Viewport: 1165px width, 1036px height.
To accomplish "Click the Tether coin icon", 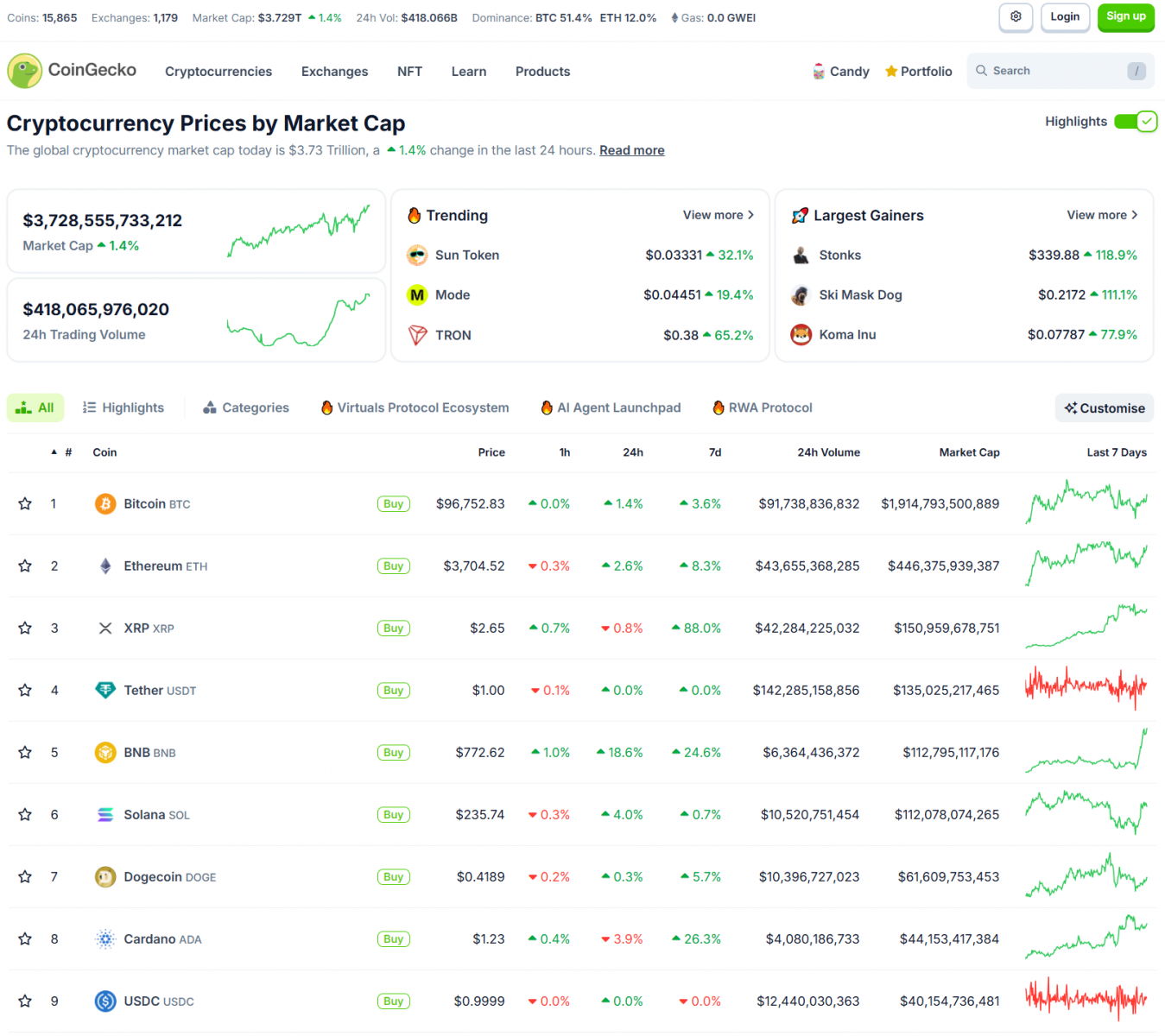I will click(105, 691).
